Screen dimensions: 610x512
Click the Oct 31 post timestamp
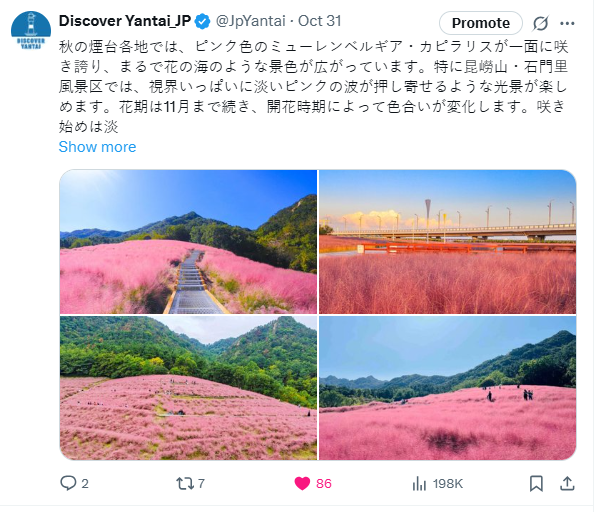(320, 21)
